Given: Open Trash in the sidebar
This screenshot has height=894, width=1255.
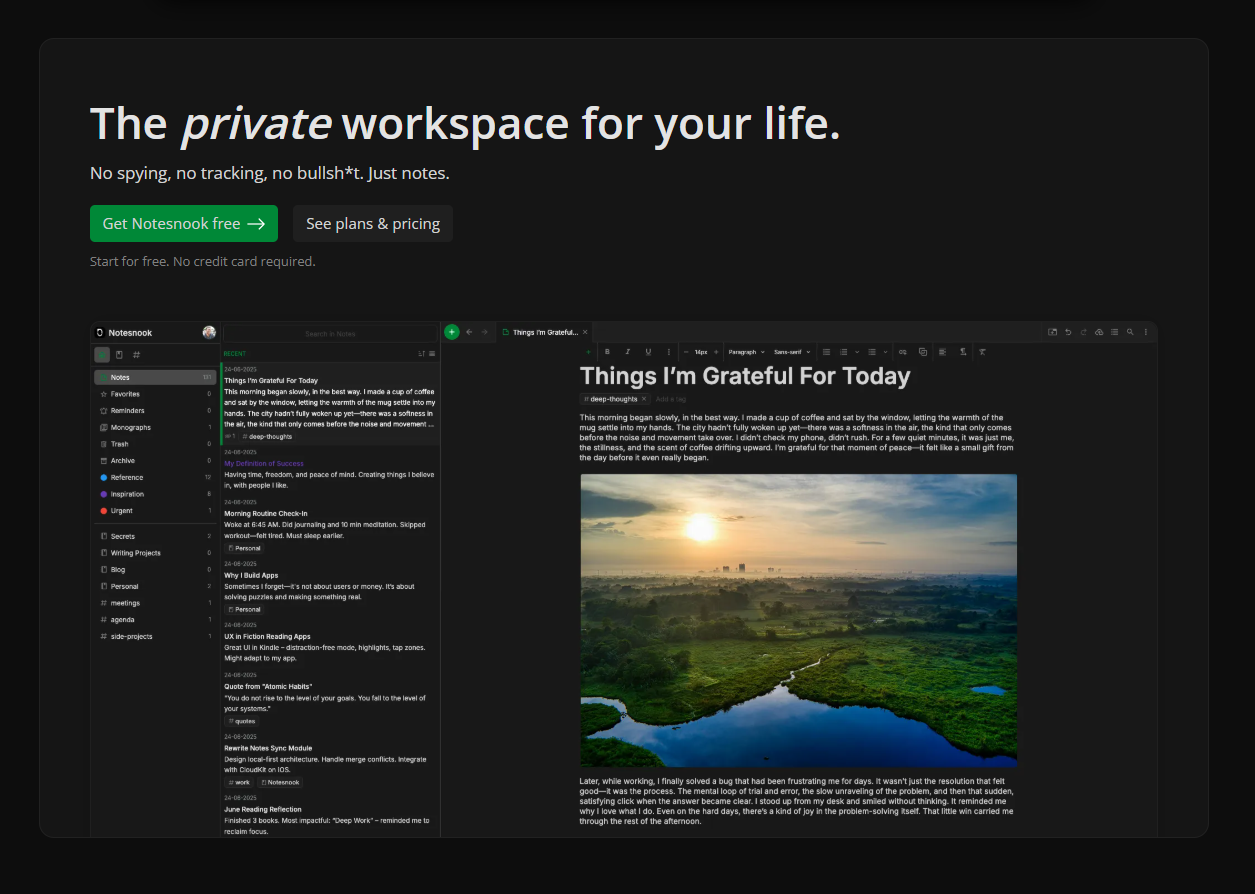Looking at the screenshot, I should (x=155, y=444).
